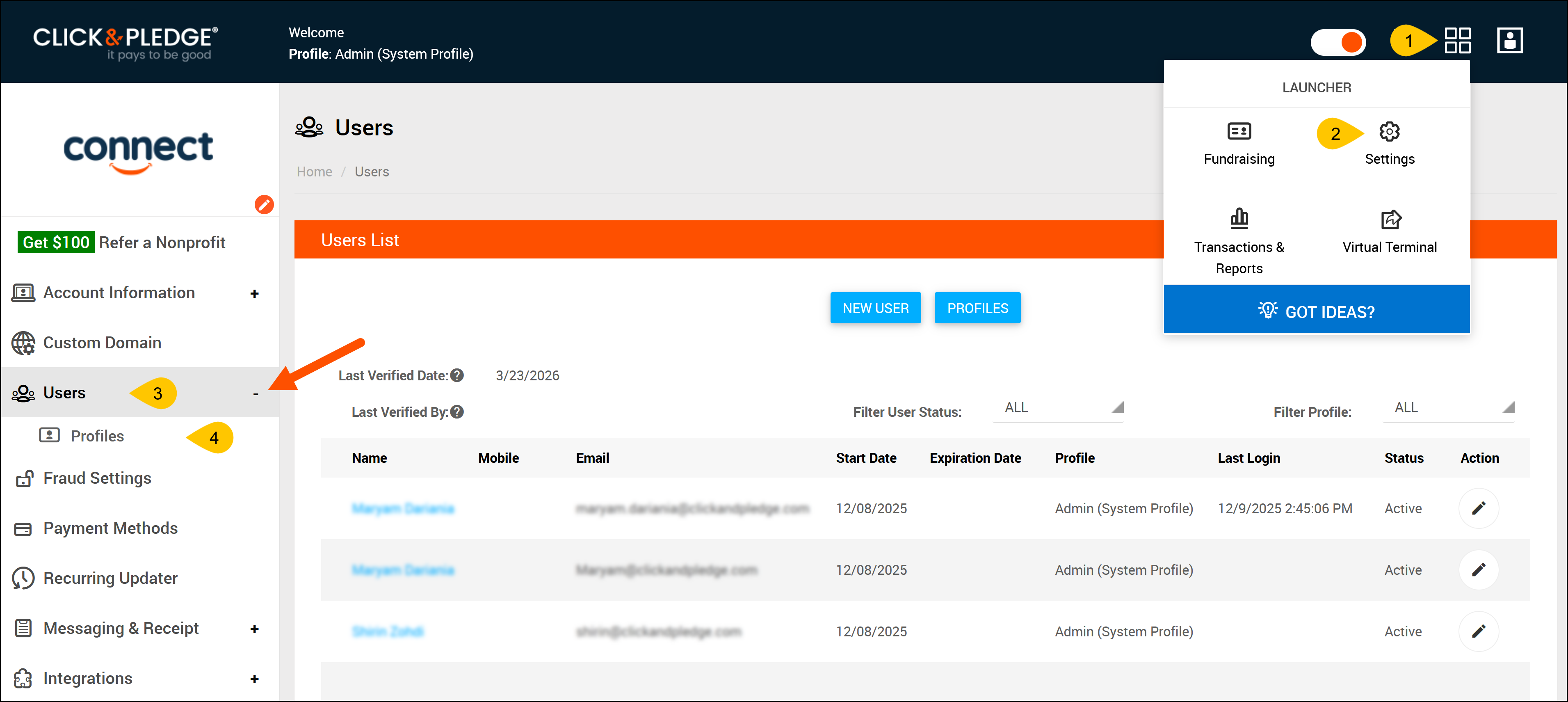1568x702 pixels.
Task: Open the Filter User Status dropdown
Action: (x=1058, y=408)
